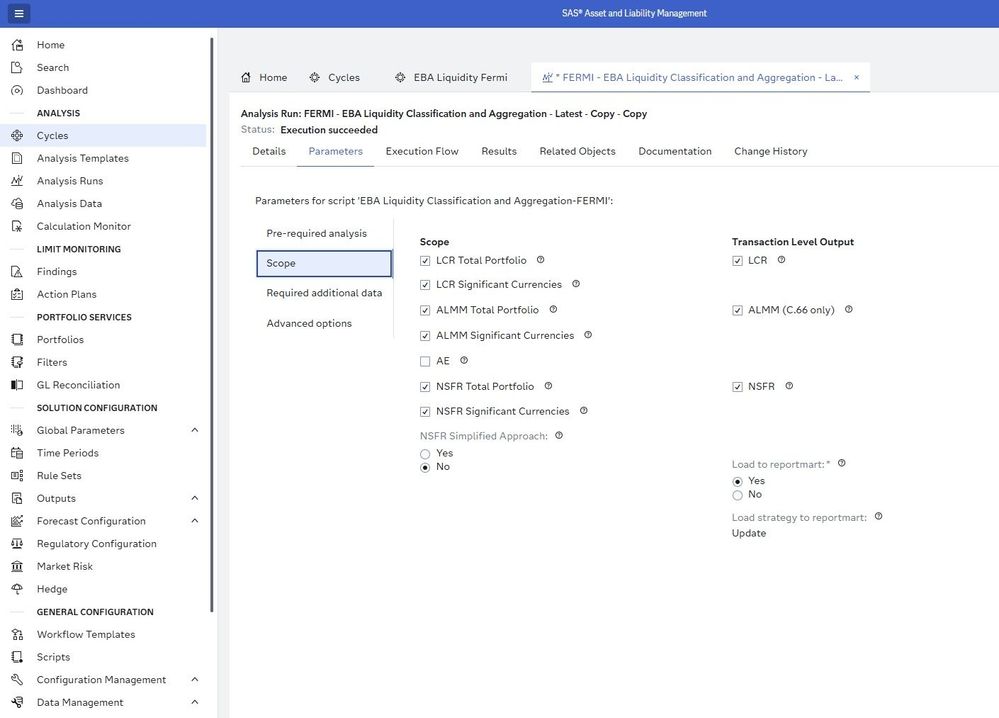Expand Configuration Management chevron

pos(195,680)
